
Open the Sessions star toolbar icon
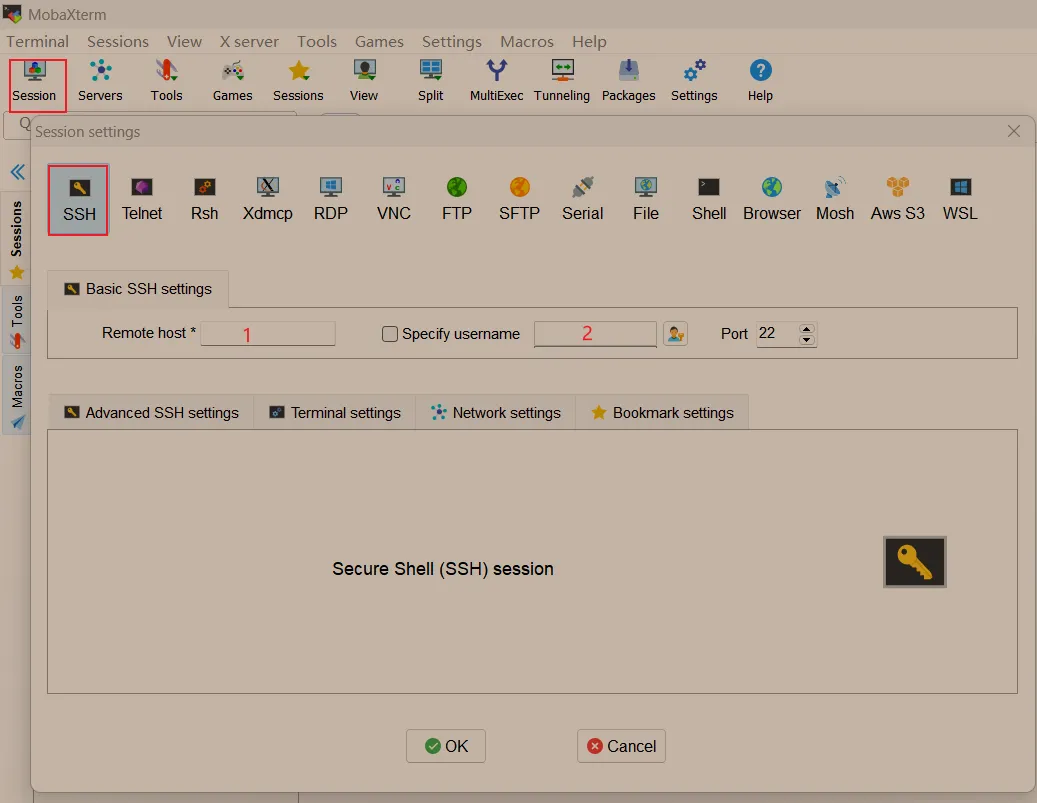click(298, 81)
